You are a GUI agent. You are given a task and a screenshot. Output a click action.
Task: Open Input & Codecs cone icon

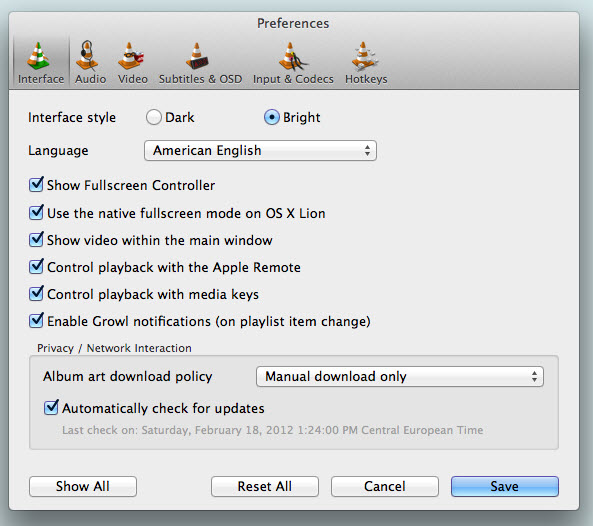point(293,56)
